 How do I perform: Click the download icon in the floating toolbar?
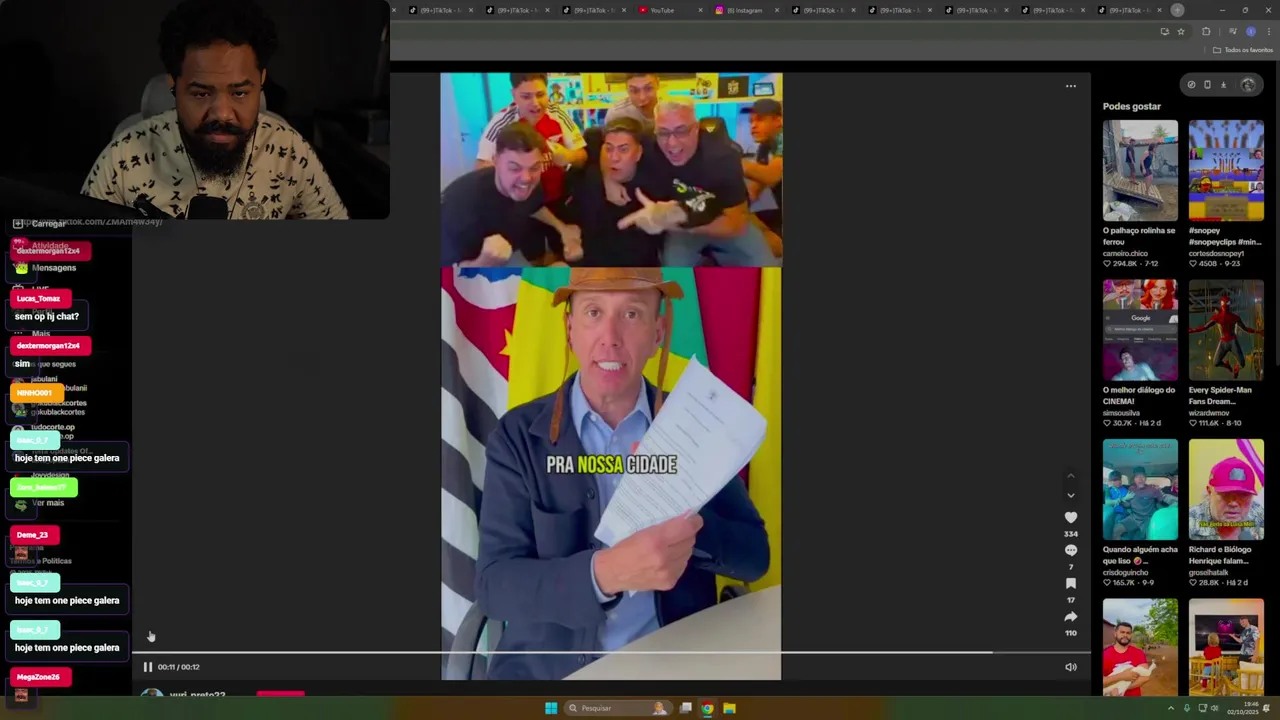click(1223, 85)
